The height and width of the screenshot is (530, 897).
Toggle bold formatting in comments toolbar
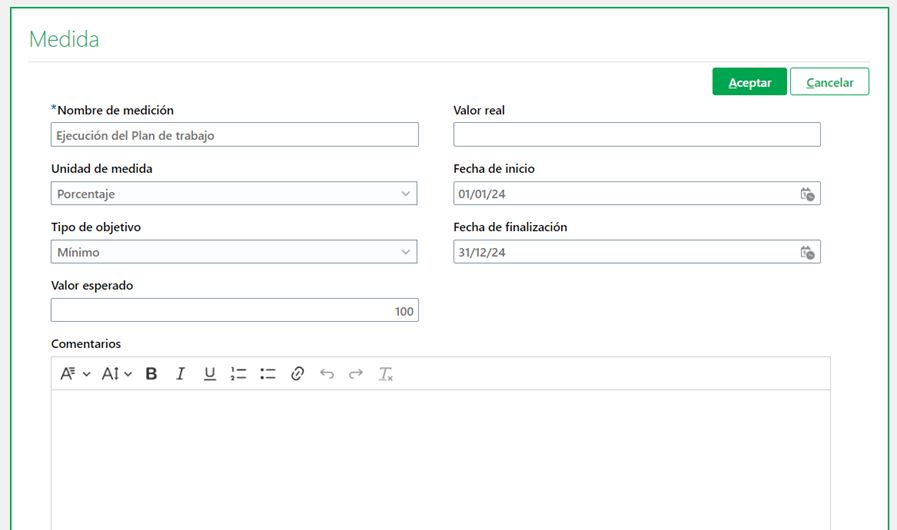point(152,374)
